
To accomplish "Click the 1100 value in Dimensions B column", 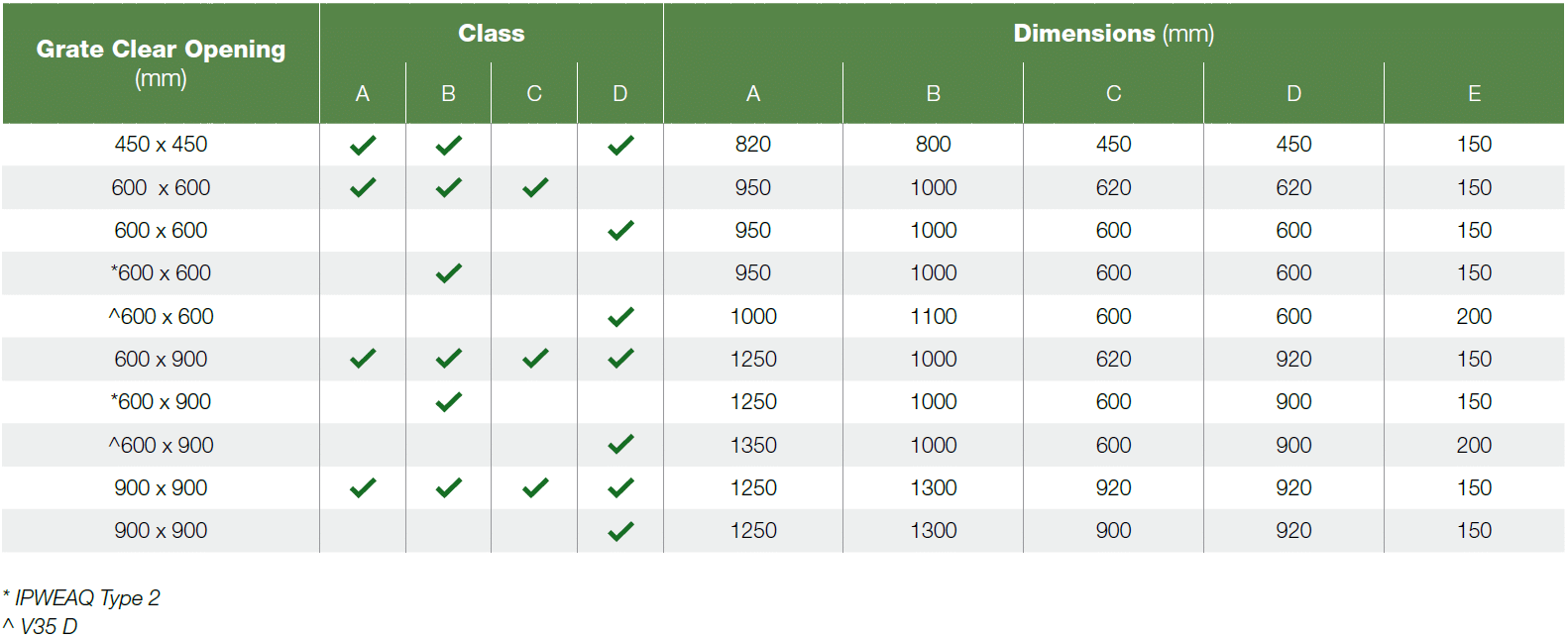I will (934, 316).
